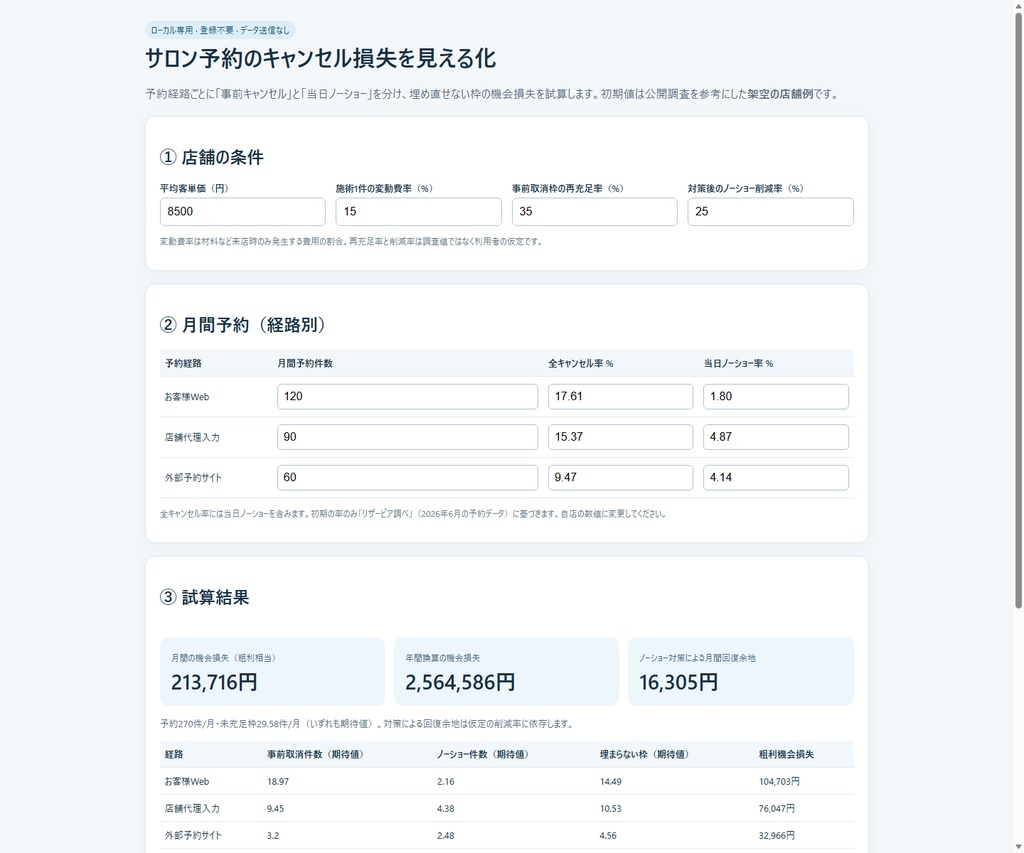Image resolution: width=1024 pixels, height=853 pixels.
Task: Focus お客様Web no-show rate field 1.80
Action: pos(776,396)
